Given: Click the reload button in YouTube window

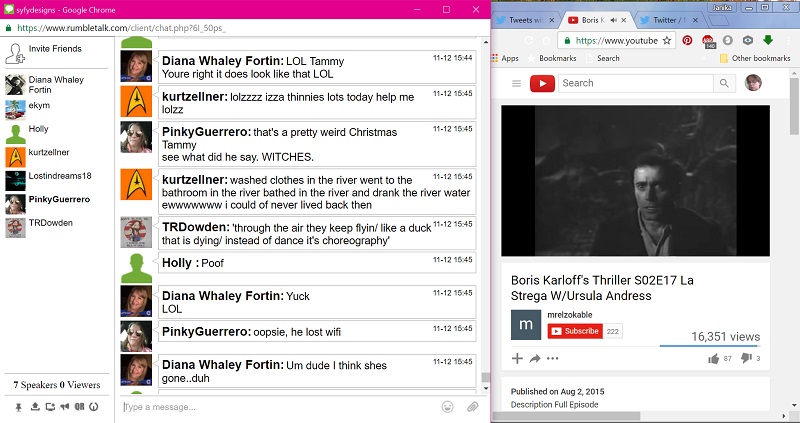Looking at the screenshot, I should [x=529, y=40].
